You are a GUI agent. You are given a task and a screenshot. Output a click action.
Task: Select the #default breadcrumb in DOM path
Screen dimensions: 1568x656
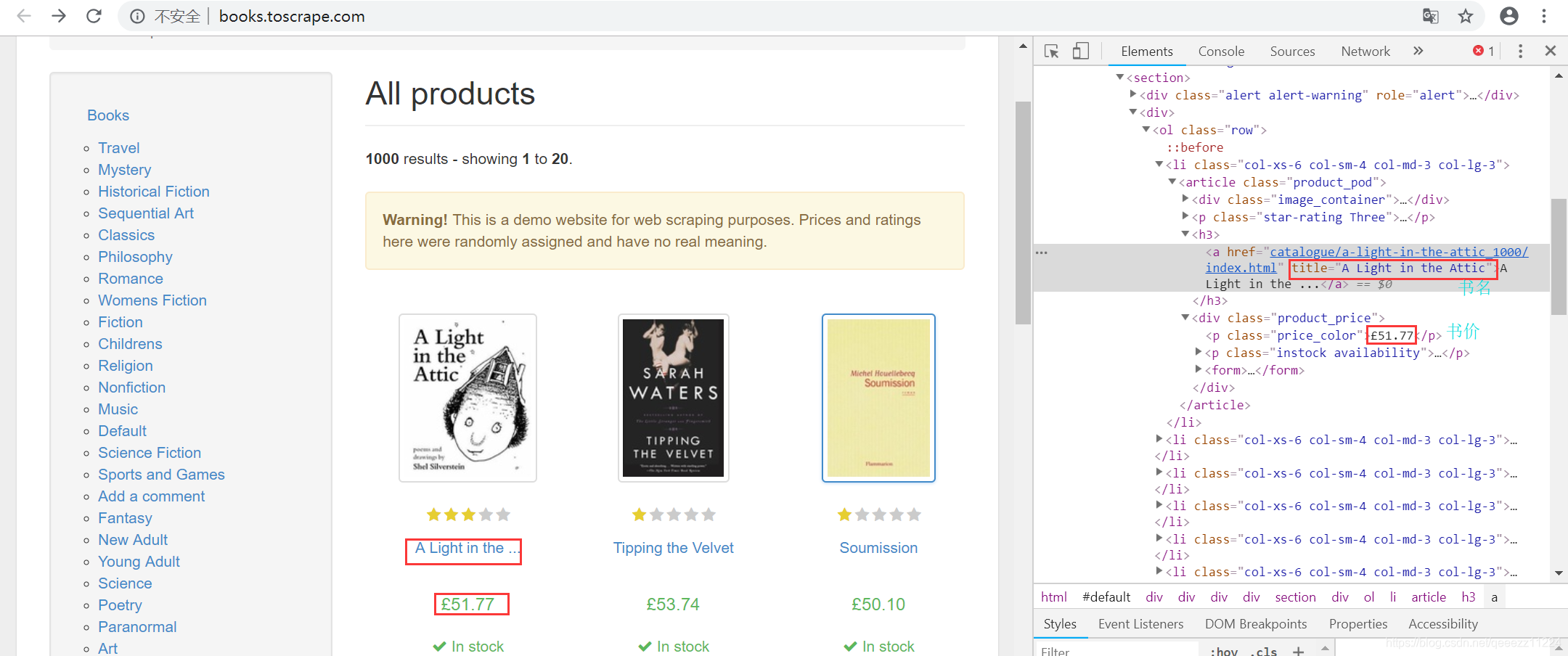(1106, 597)
